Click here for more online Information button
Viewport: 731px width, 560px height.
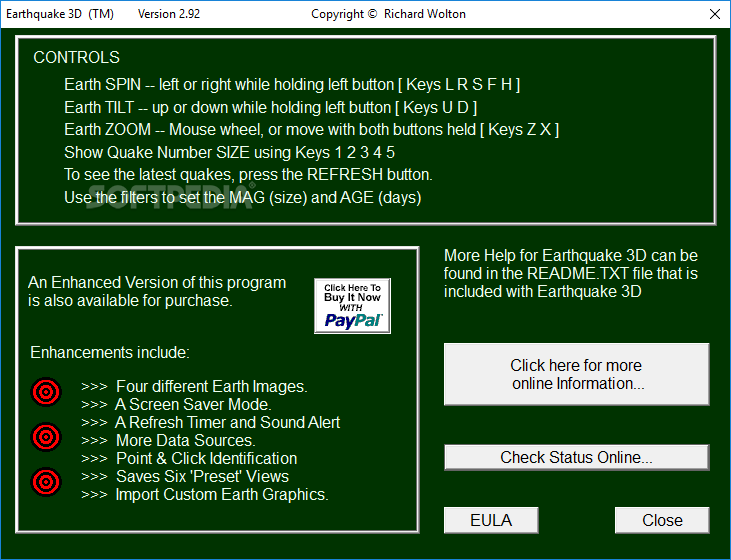pos(577,374)
